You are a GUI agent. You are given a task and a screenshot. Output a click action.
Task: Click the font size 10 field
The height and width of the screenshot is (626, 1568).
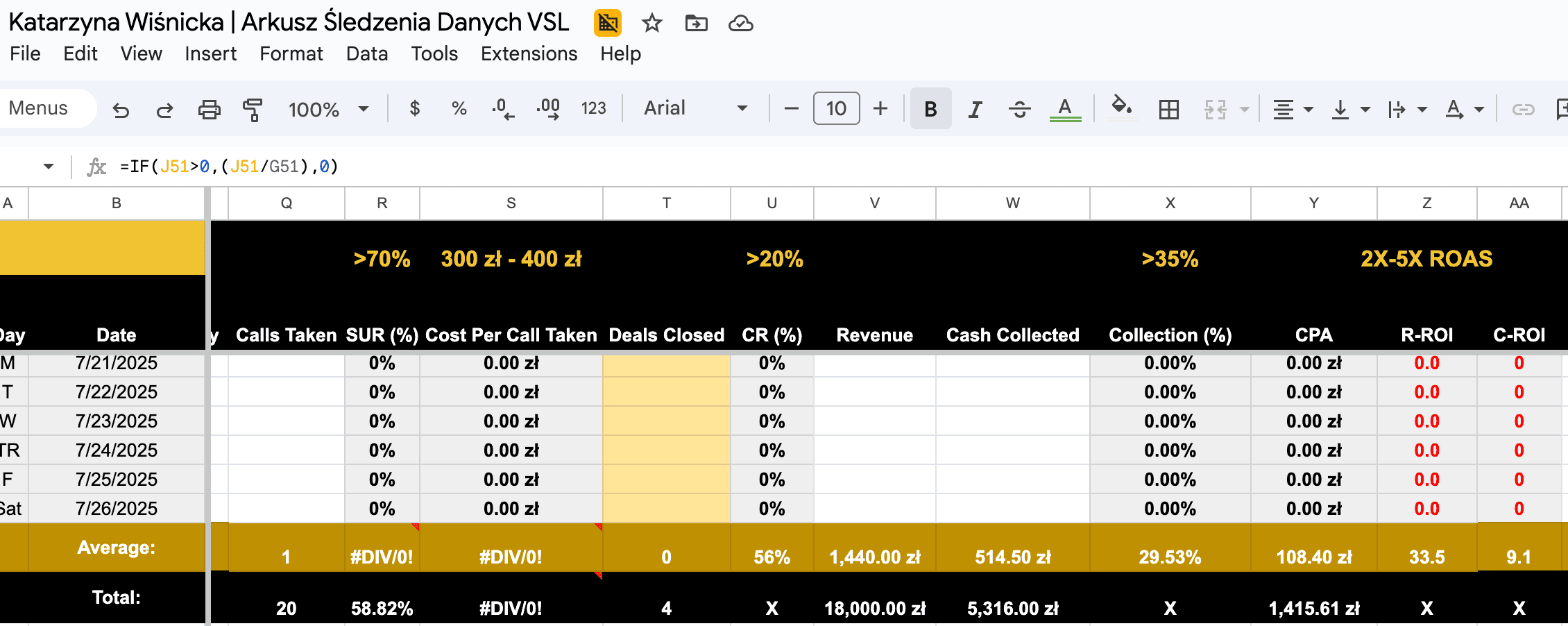tap(836, 108)
